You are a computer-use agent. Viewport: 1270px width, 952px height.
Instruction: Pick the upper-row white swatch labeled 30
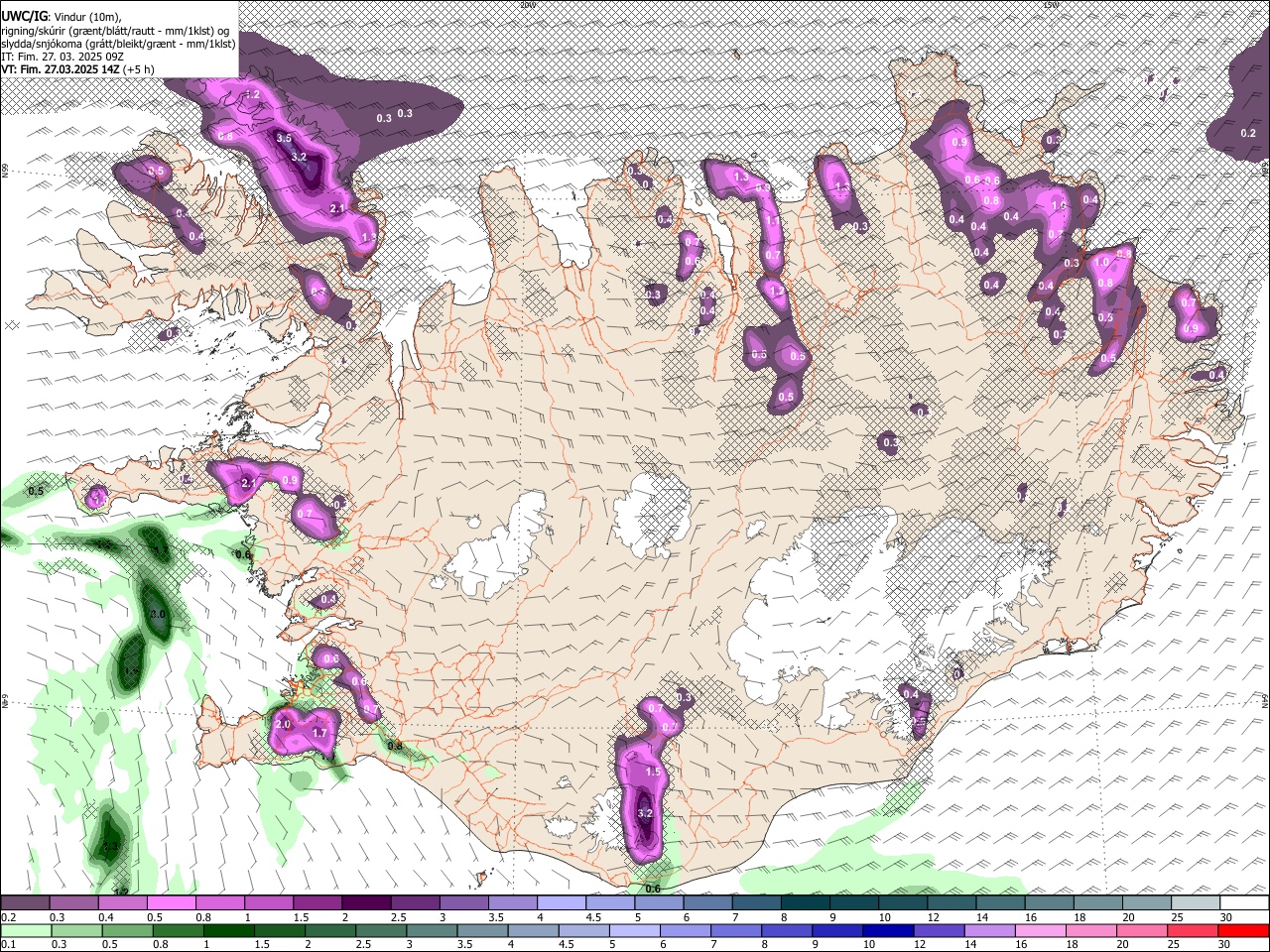click(x=1245, y=902)
